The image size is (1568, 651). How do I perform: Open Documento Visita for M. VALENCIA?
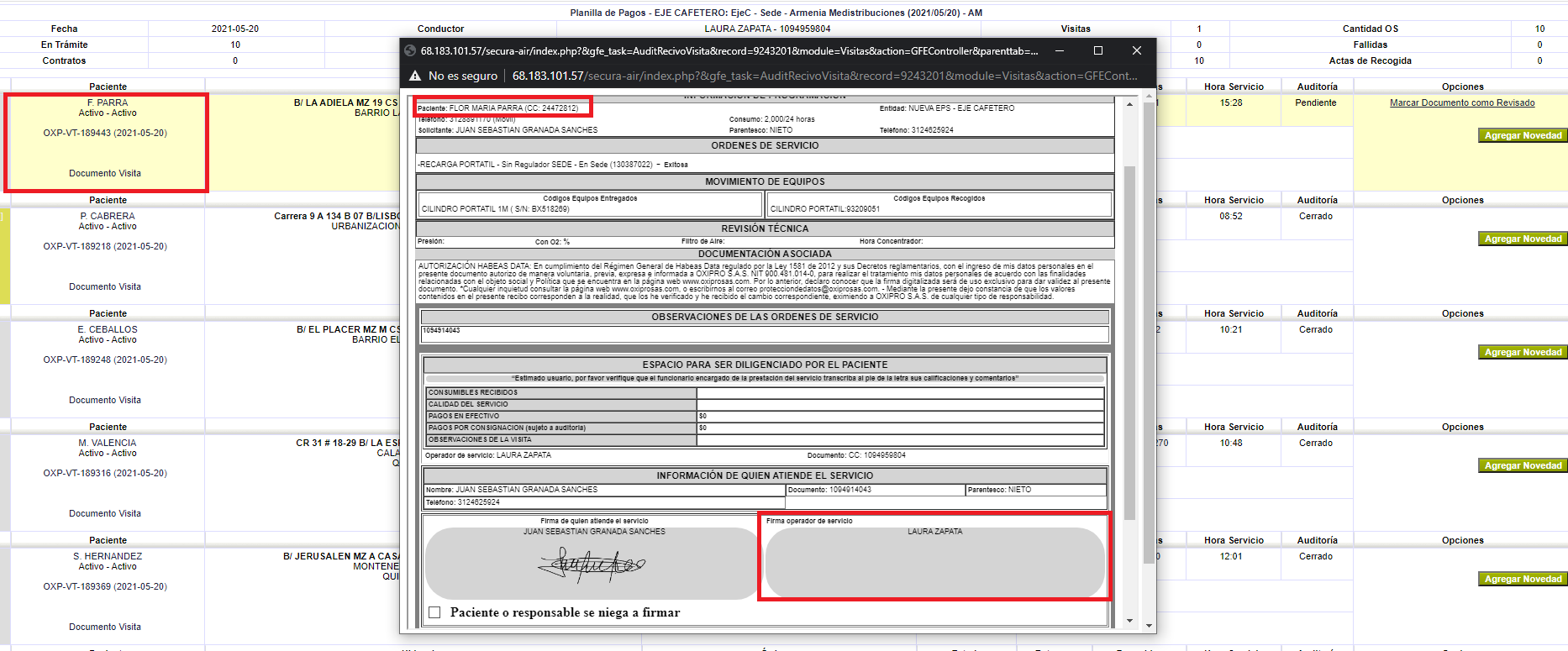coord(105,513)
